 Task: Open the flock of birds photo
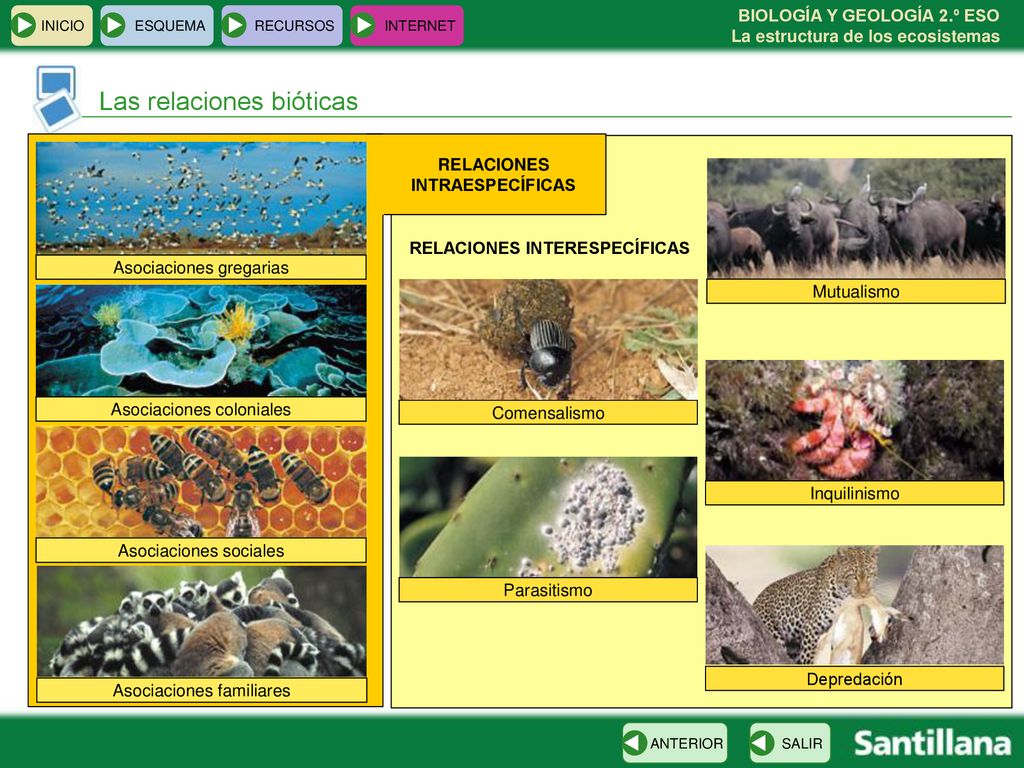click(x=201, y=198)
